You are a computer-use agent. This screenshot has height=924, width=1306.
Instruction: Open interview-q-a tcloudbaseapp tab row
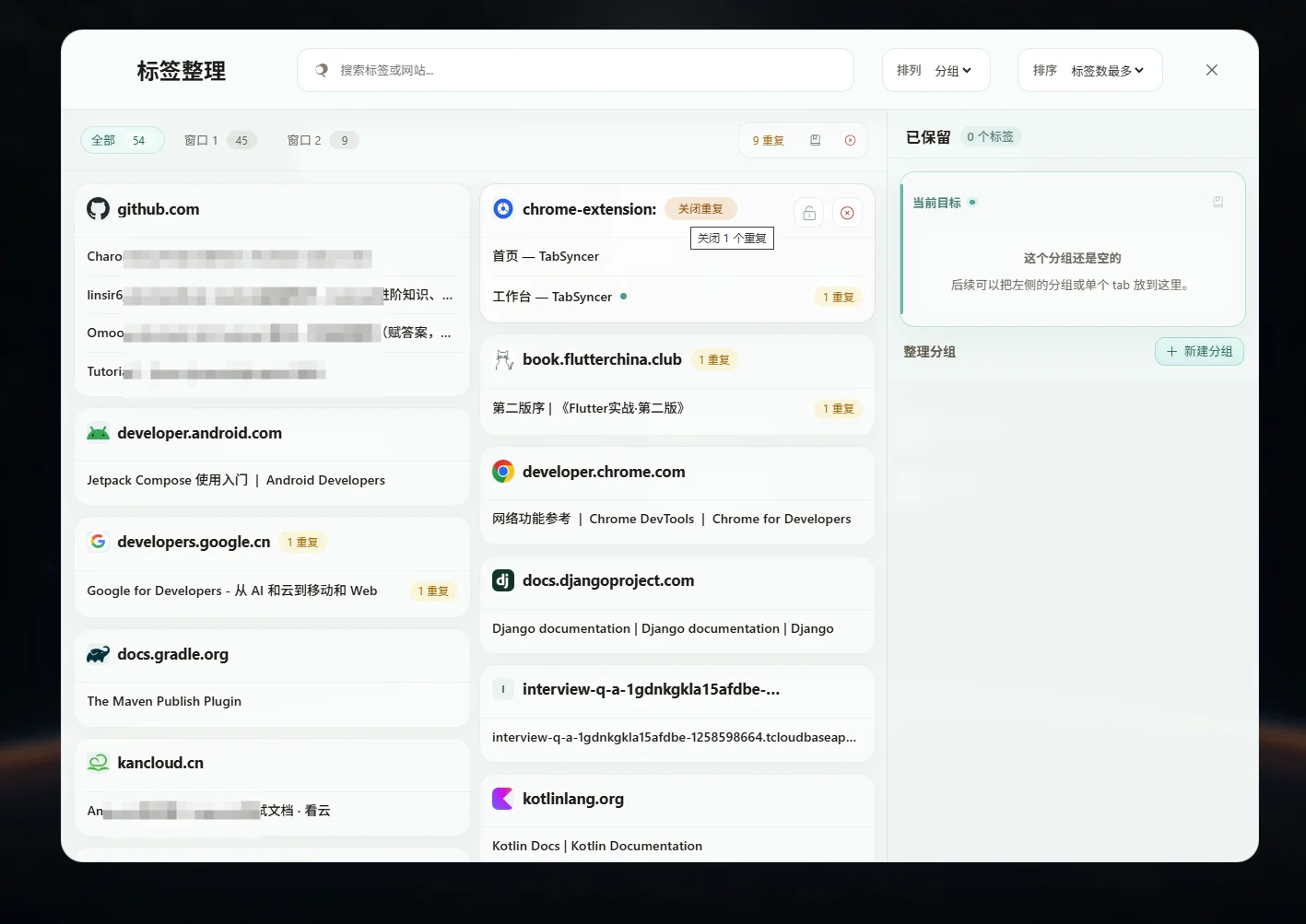click(677, 737)
